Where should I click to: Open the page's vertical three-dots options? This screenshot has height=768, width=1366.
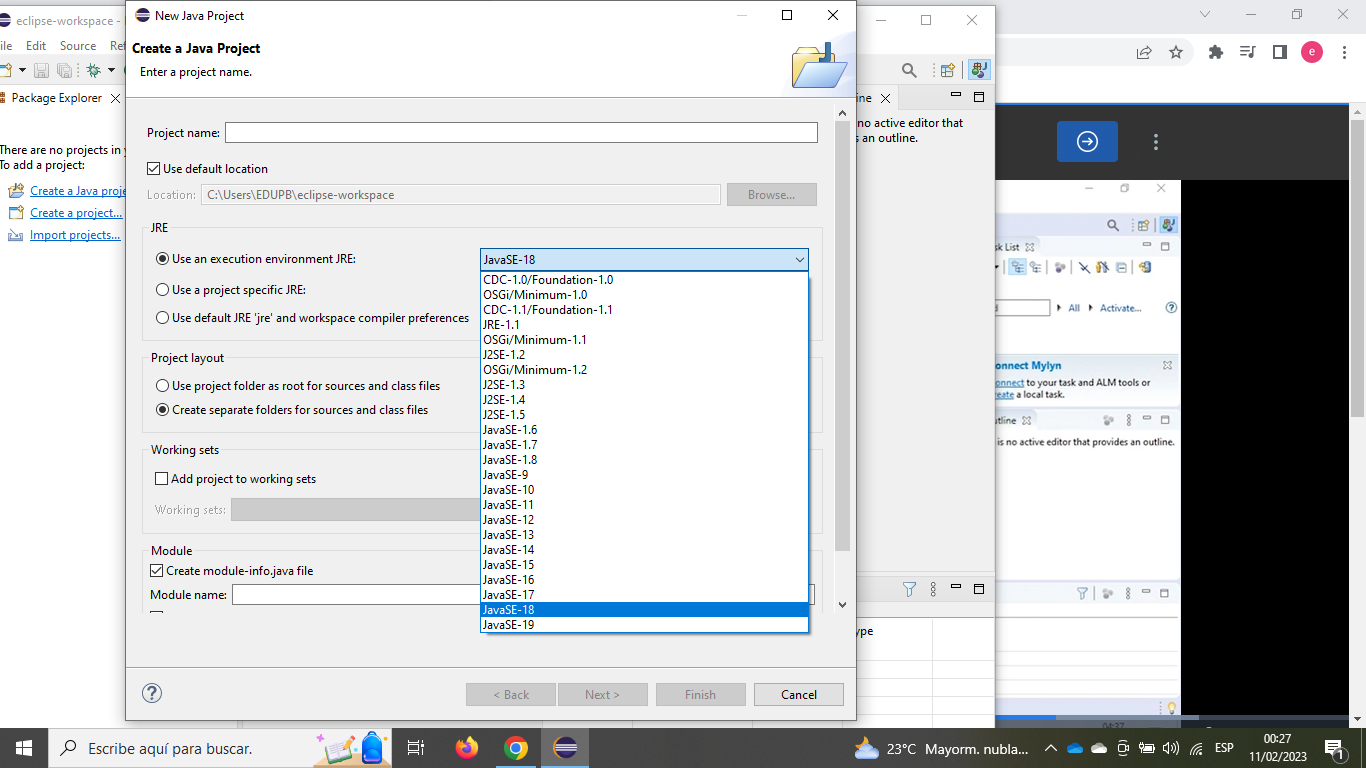pyautogui.click(x=1156, y=142)
